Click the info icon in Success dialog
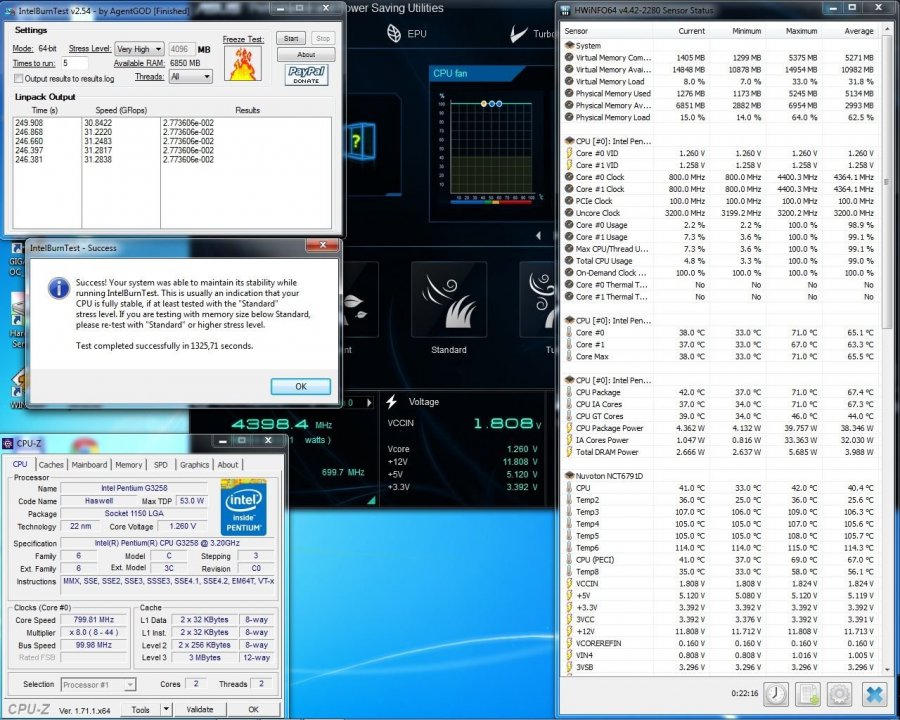900x720 pixels. 59,288
